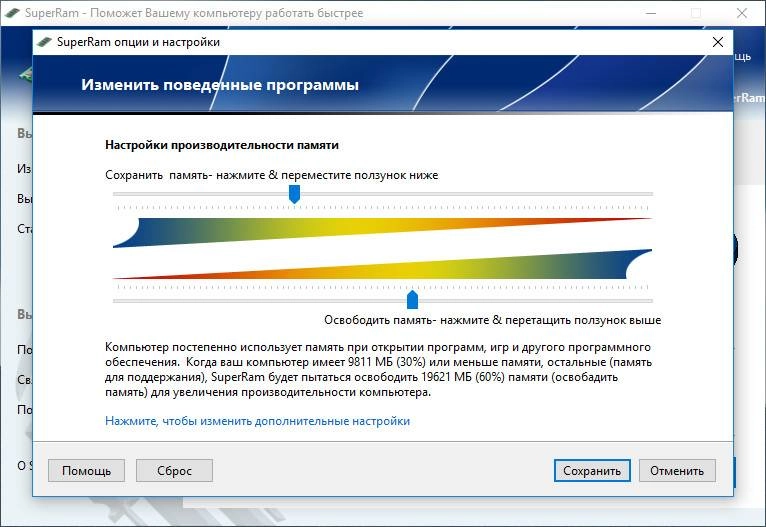Click the SuperRam dialog title icon
766x527 pixels.
coord(44,42)
